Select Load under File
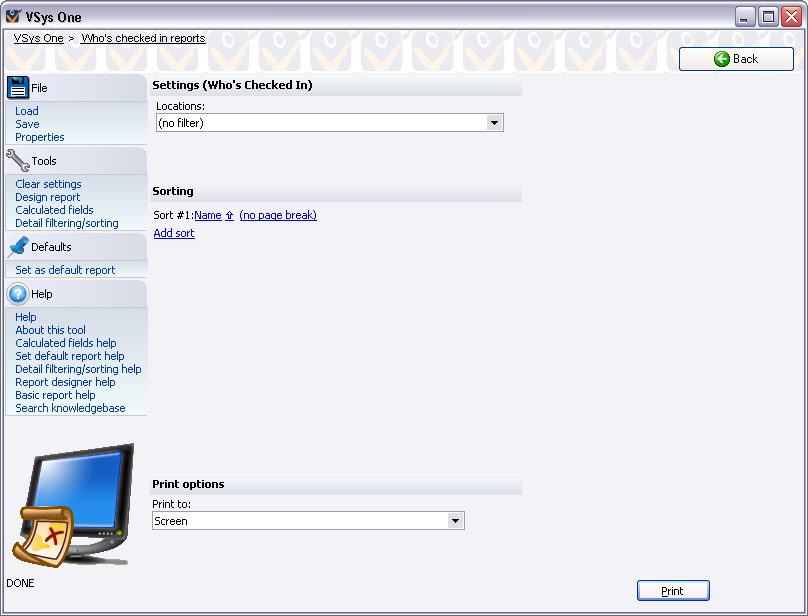808x616 pixels. point(27,111)
